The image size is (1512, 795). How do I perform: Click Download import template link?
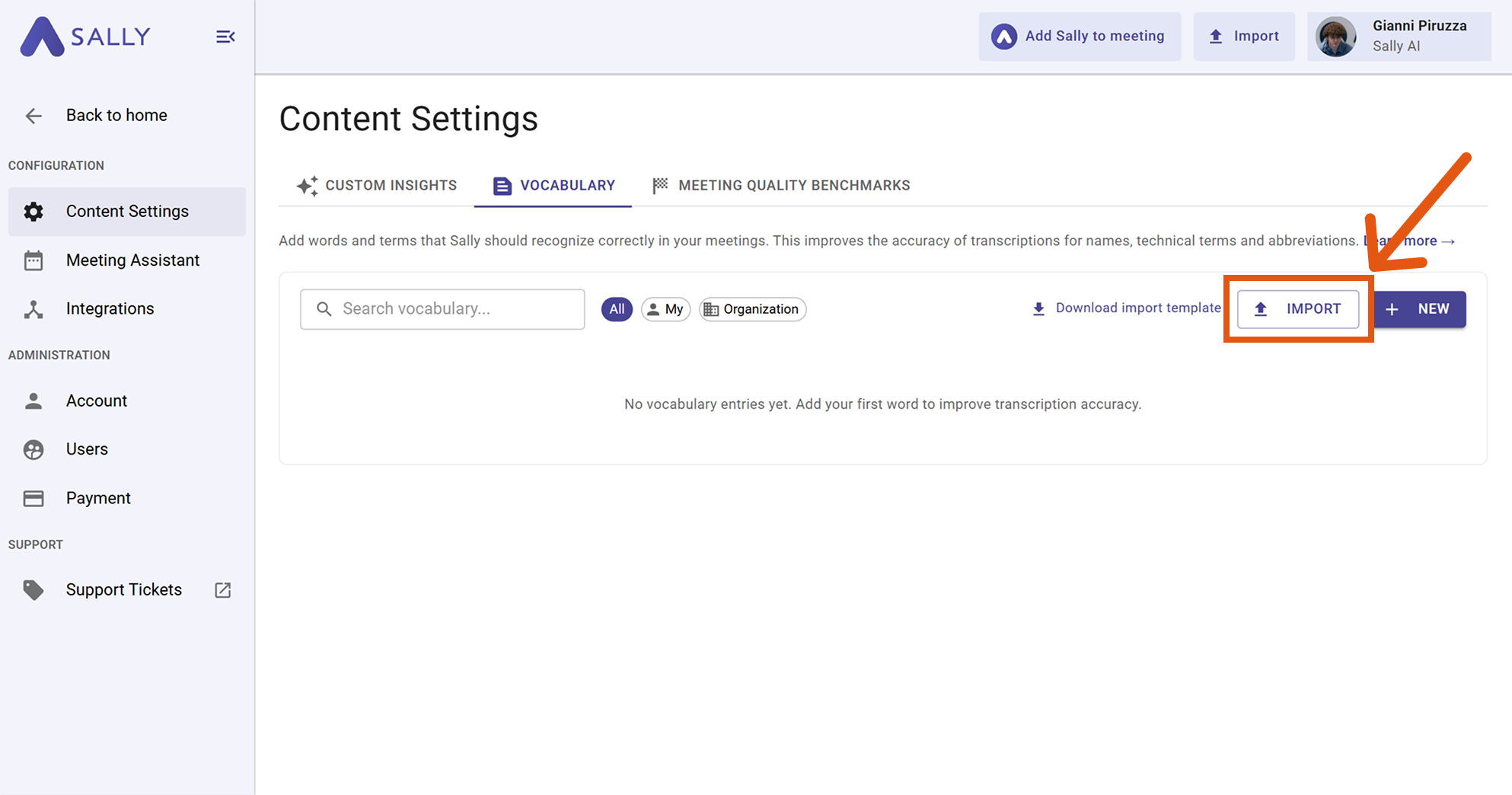[x=1126, y=308]
